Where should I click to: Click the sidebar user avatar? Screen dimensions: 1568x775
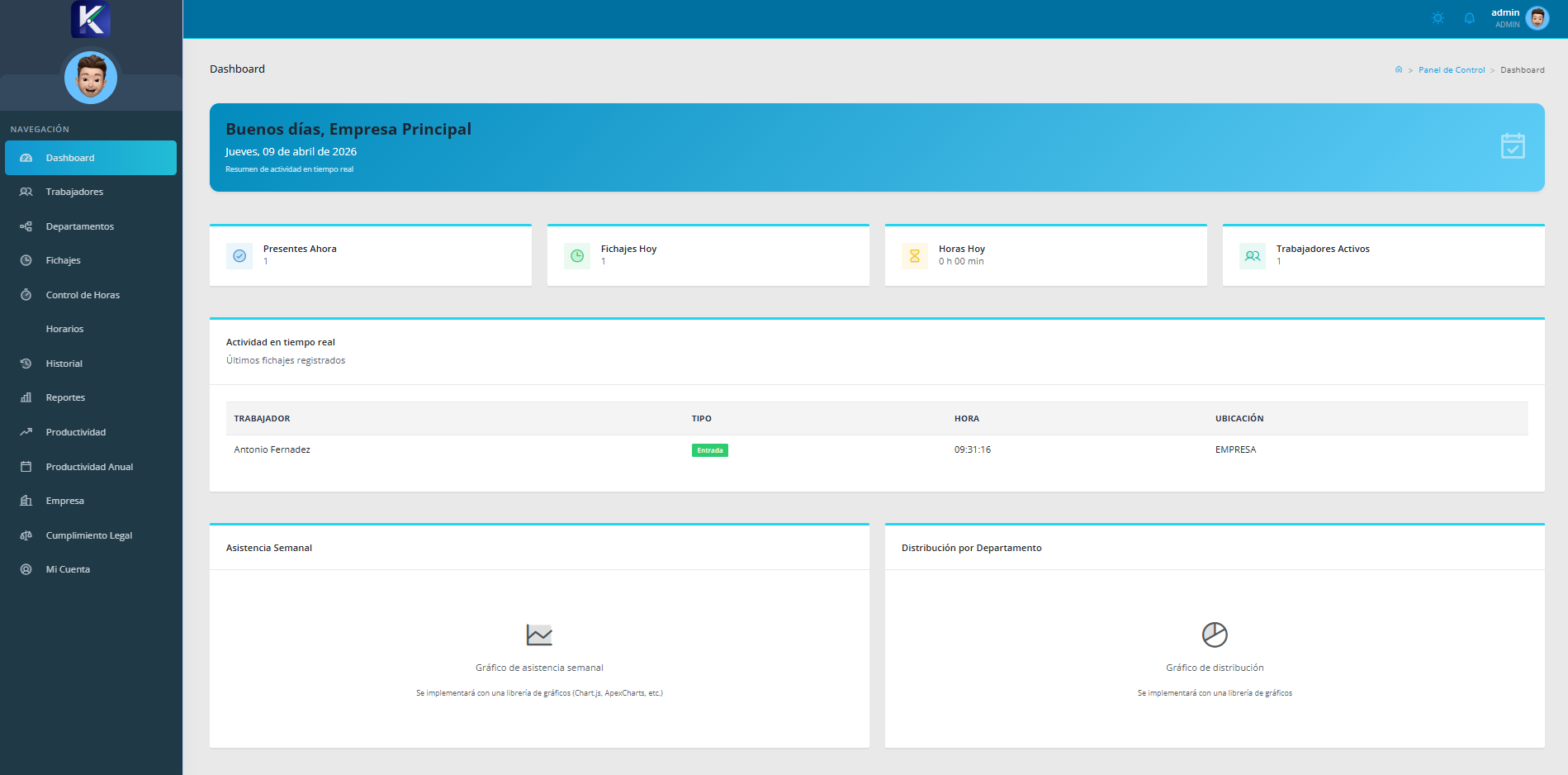click(91, 78)
